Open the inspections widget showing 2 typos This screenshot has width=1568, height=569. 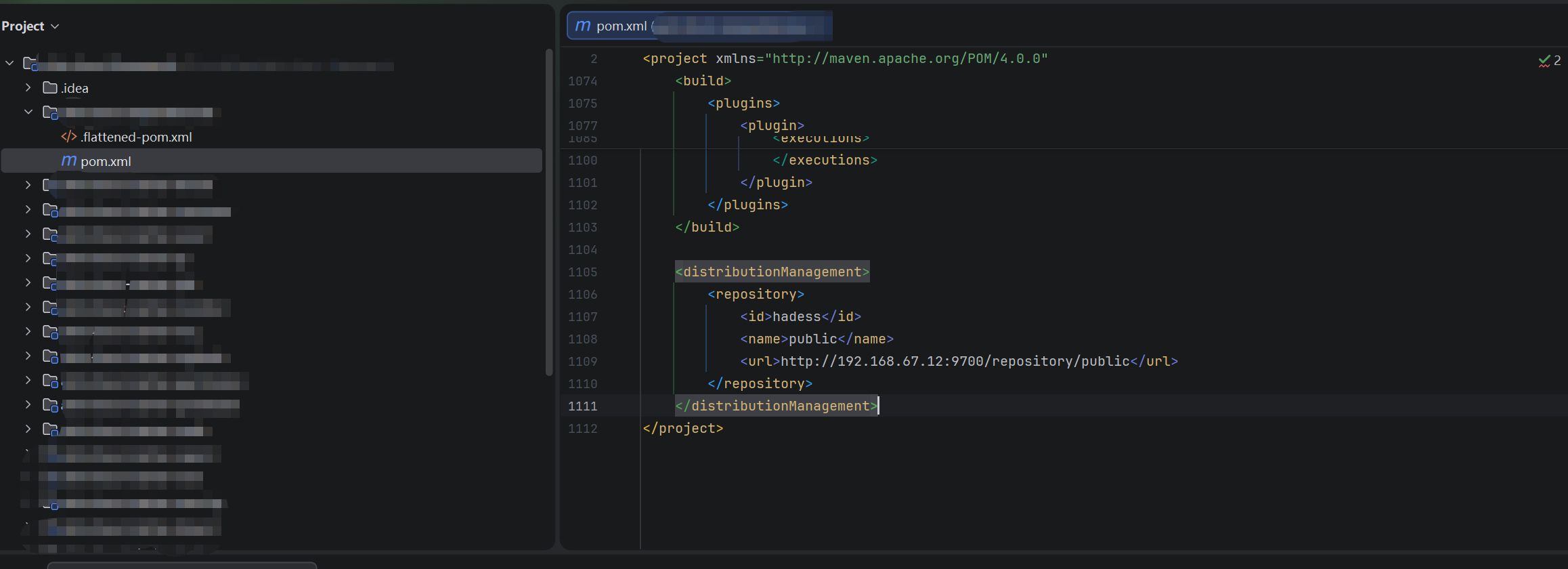coord(1549,60)
